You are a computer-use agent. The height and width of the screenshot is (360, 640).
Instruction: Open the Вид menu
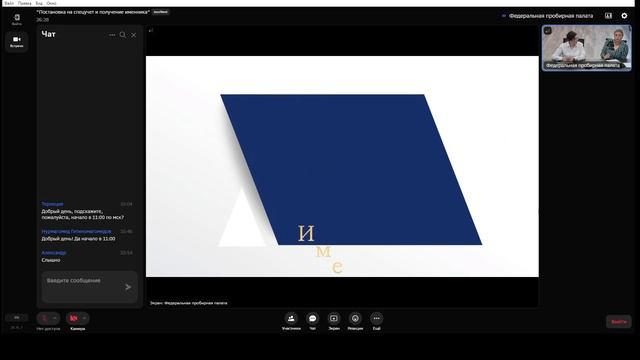click(39, 3)
